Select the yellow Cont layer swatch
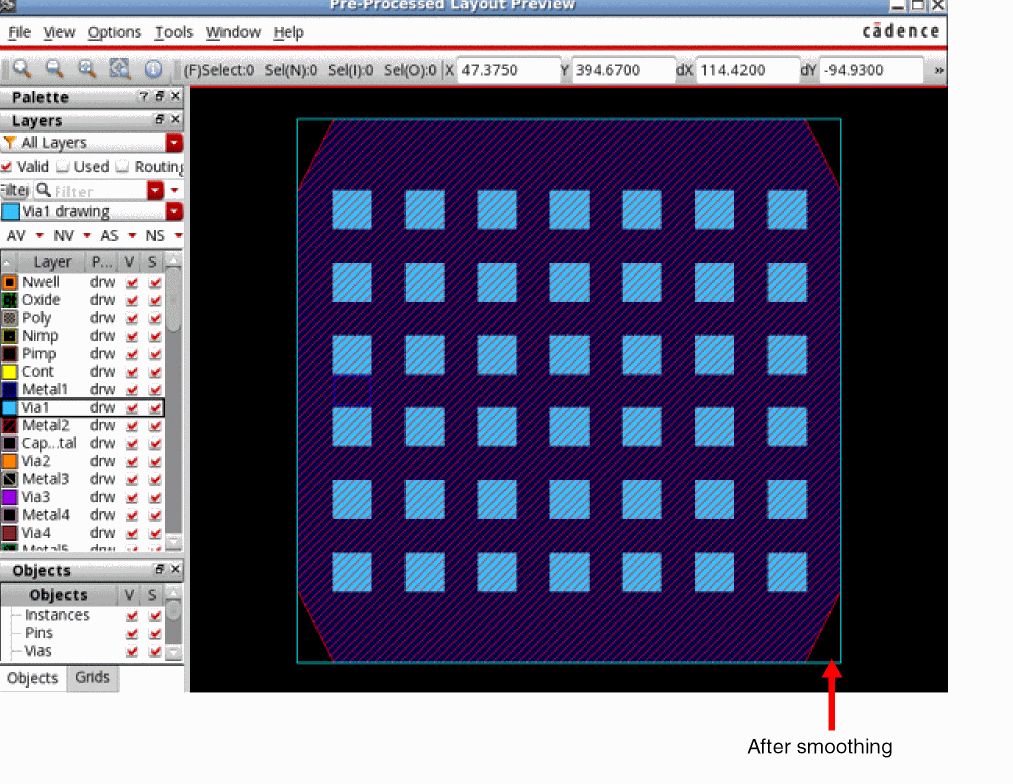This screenshot has width=1013, height=784. pyautogui.click(x=10, y=372)
